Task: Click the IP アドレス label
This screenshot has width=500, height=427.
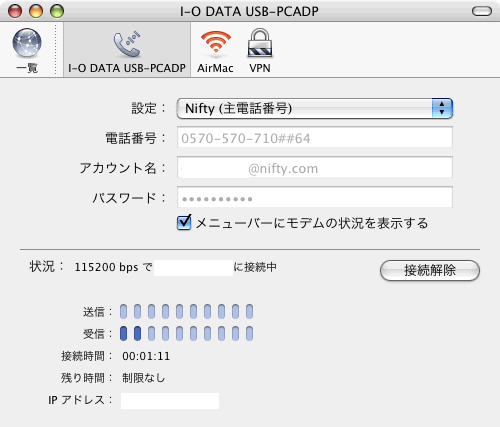Action: pyautogui.click(x=80, y=400)
